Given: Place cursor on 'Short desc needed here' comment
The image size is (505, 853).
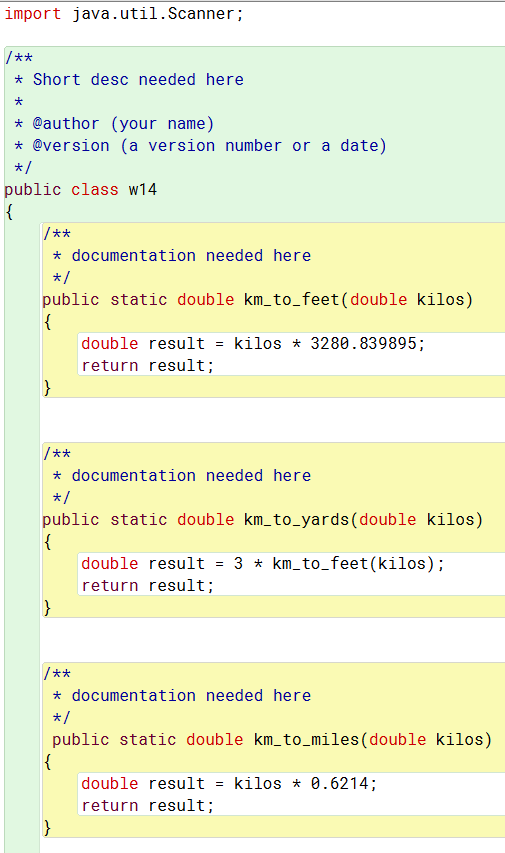Looking at the screenshot, I should (x=138, y=79).
